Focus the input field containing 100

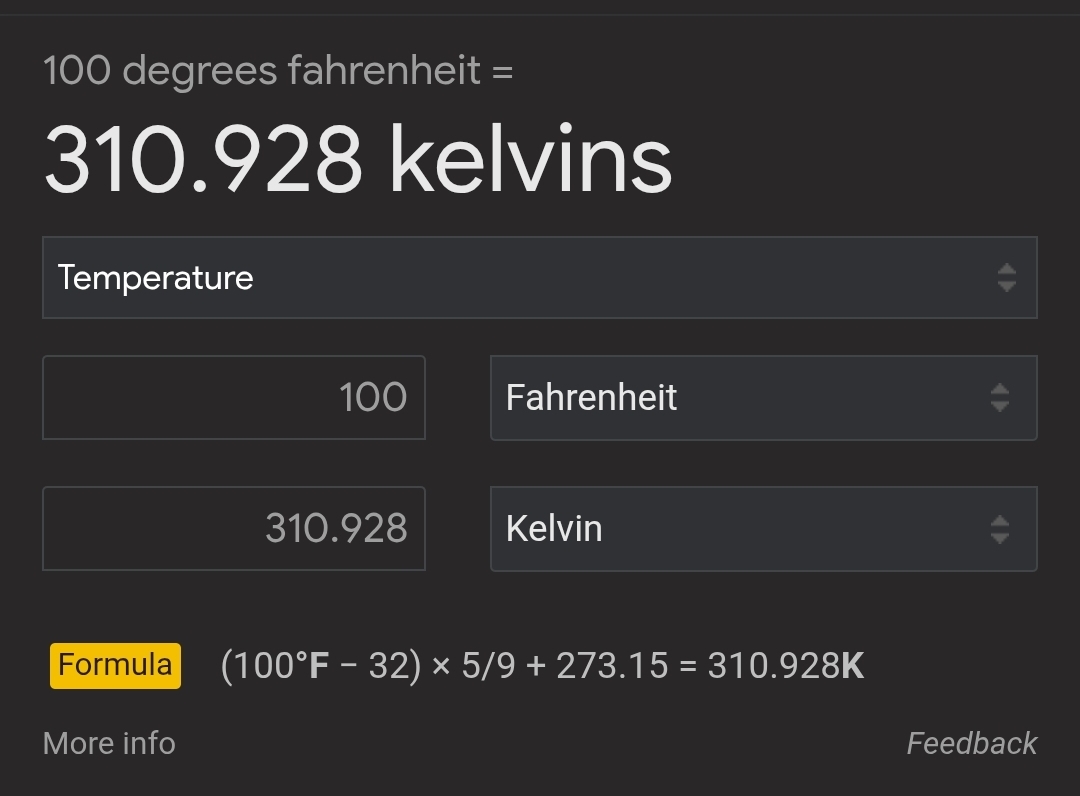point(234,398)
